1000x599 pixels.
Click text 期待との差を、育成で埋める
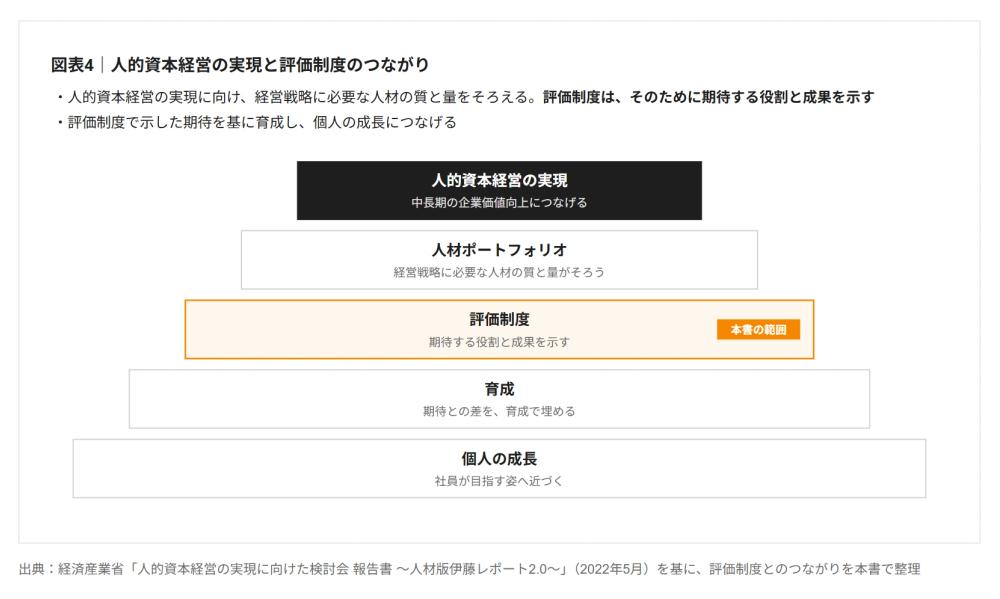pos(499,411)
